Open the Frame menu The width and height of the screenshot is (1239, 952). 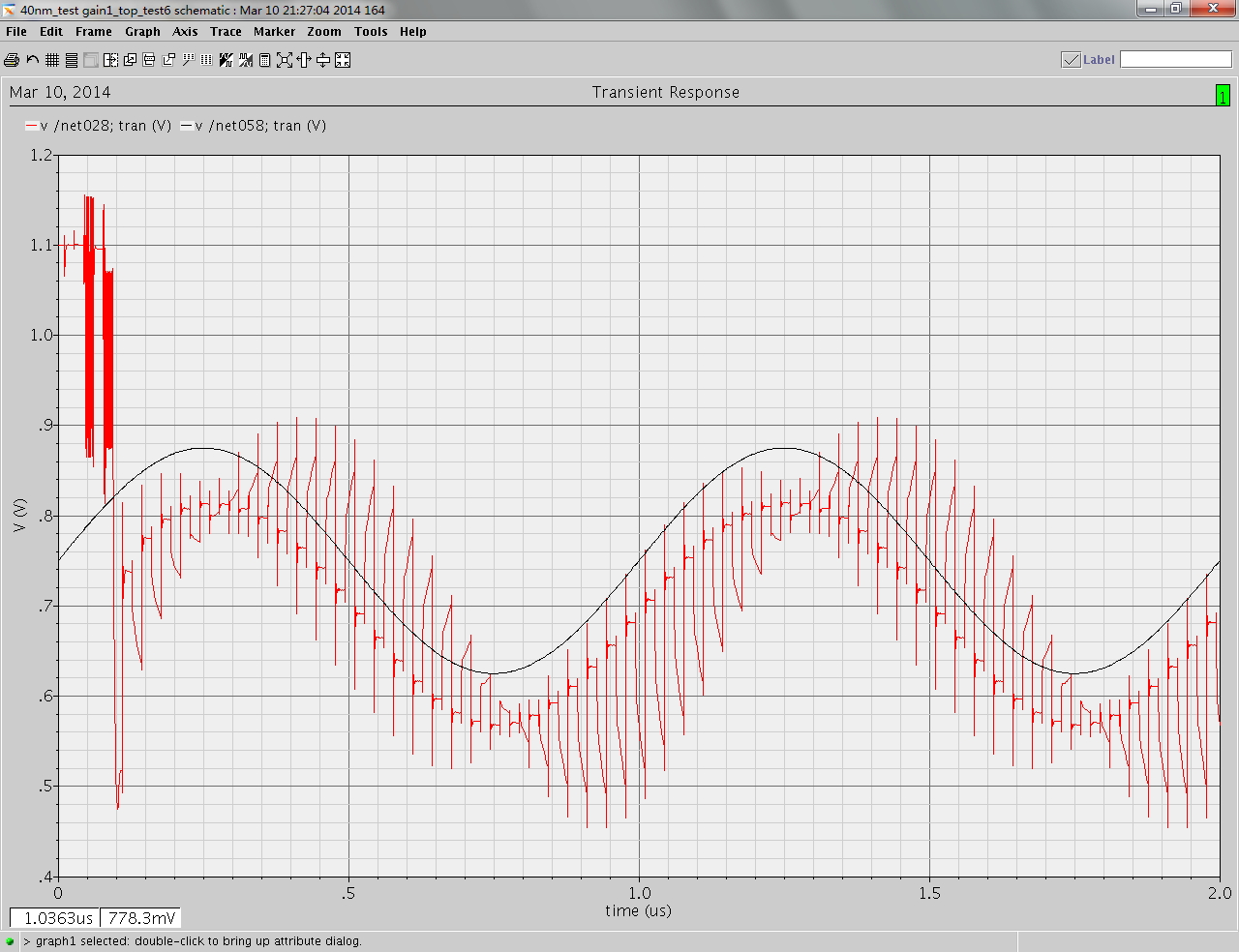tap(94, 32)
